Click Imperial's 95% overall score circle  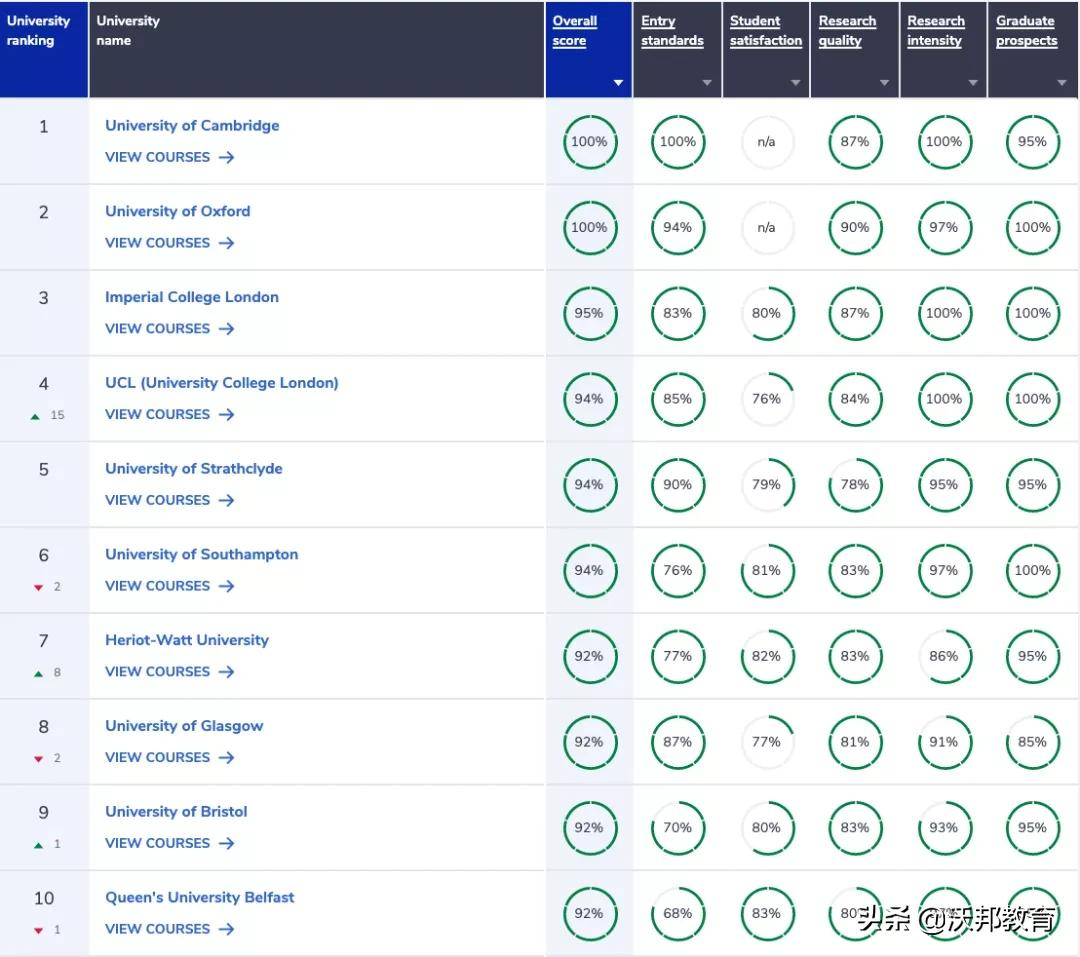(x=590, y=313)
